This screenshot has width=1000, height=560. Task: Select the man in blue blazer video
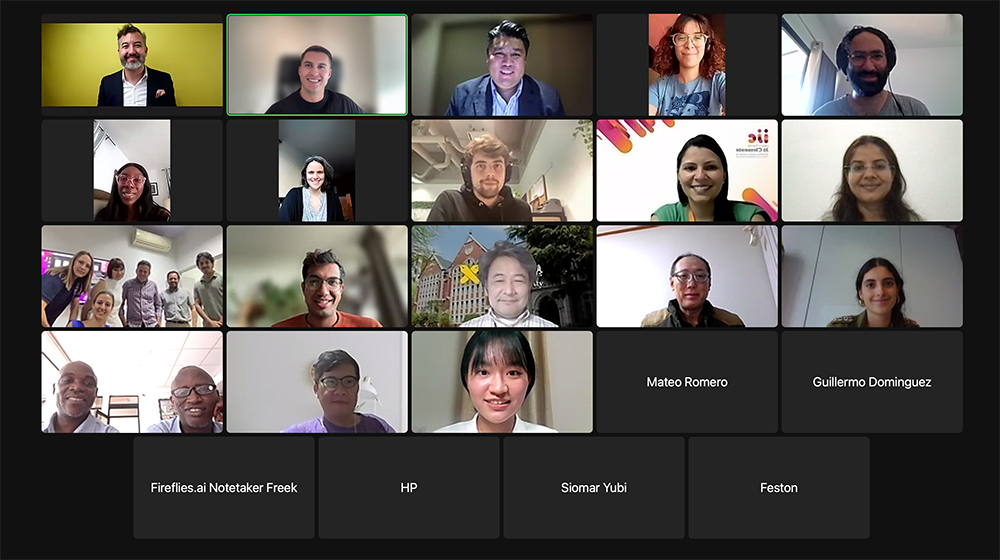[x=502, y=64]
